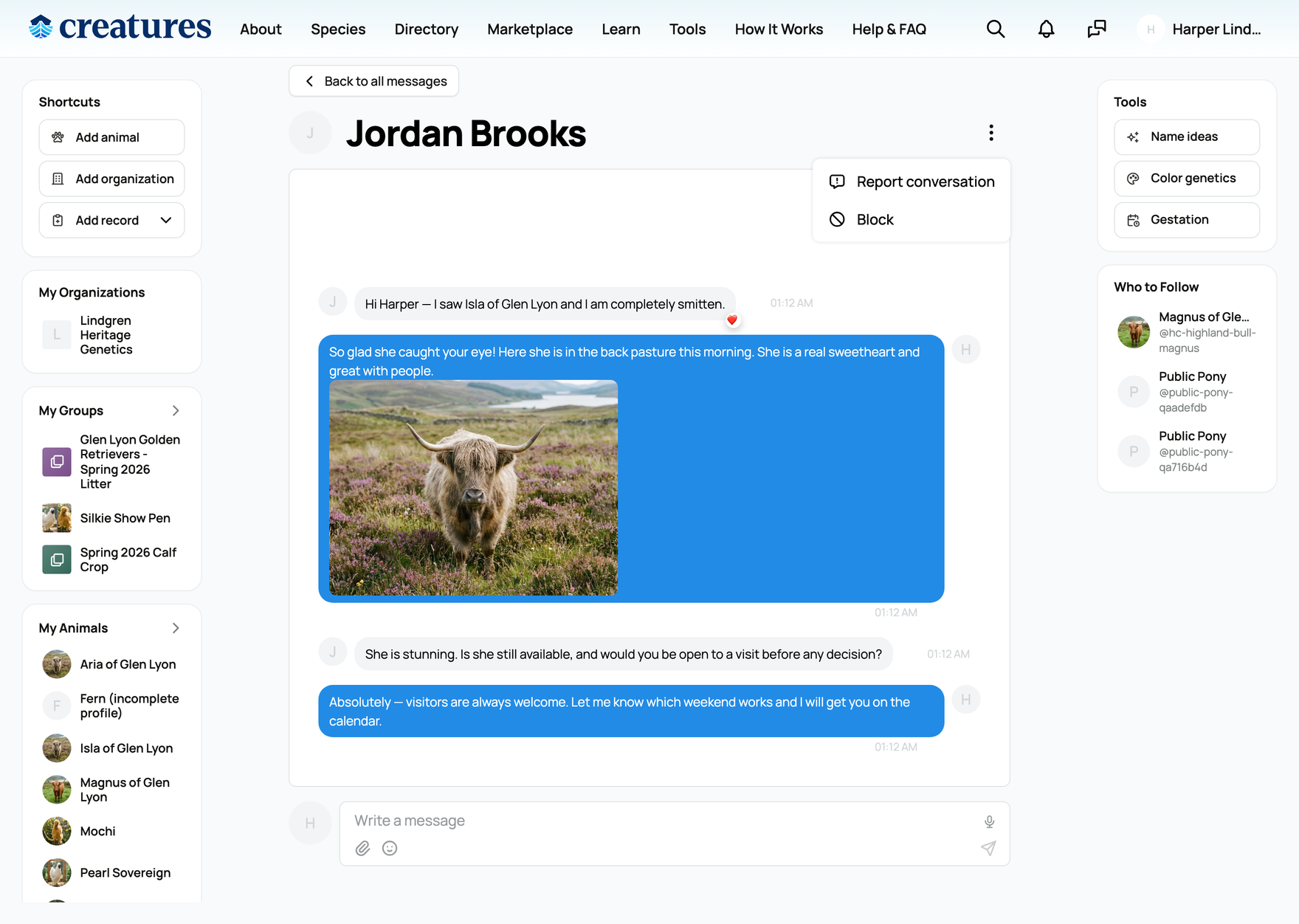Image resolution: width=1299 pixels, height=924 pixels.
Task: Click Magnus of Glen avatar in Who to Follow
Action: pyautogui.click(x=1134, y=332)
